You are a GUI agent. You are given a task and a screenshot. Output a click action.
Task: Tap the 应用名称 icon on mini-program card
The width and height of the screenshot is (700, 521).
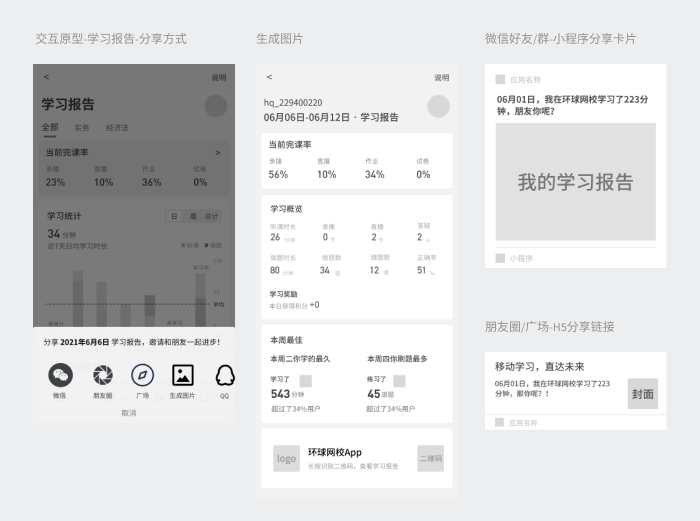pyautogui.click(x=500, y=79)
